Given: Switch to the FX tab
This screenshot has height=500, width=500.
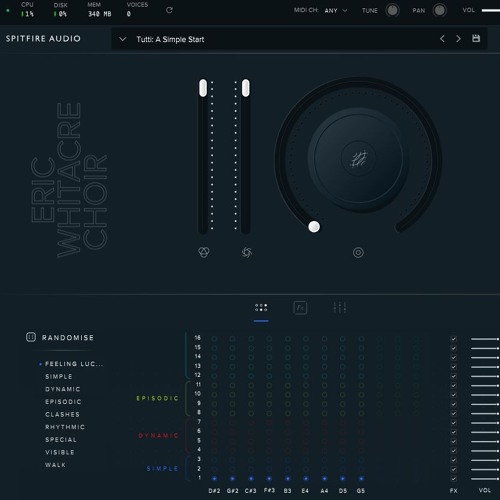Looking at the screenshot, I should tap(300, 307).
